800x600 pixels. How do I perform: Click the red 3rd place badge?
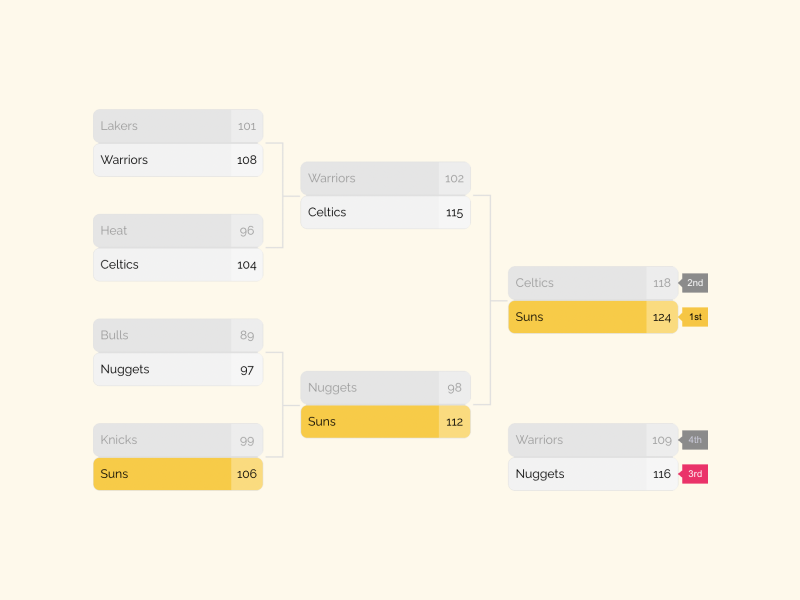point(694,474)
